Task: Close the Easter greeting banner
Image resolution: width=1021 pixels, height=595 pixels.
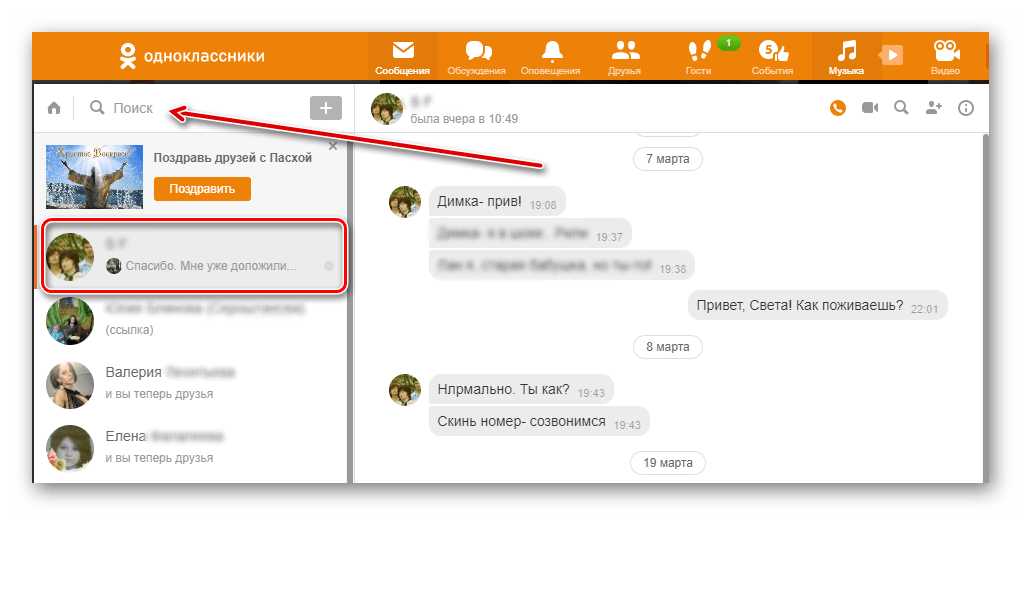Action: coord(333,146)
